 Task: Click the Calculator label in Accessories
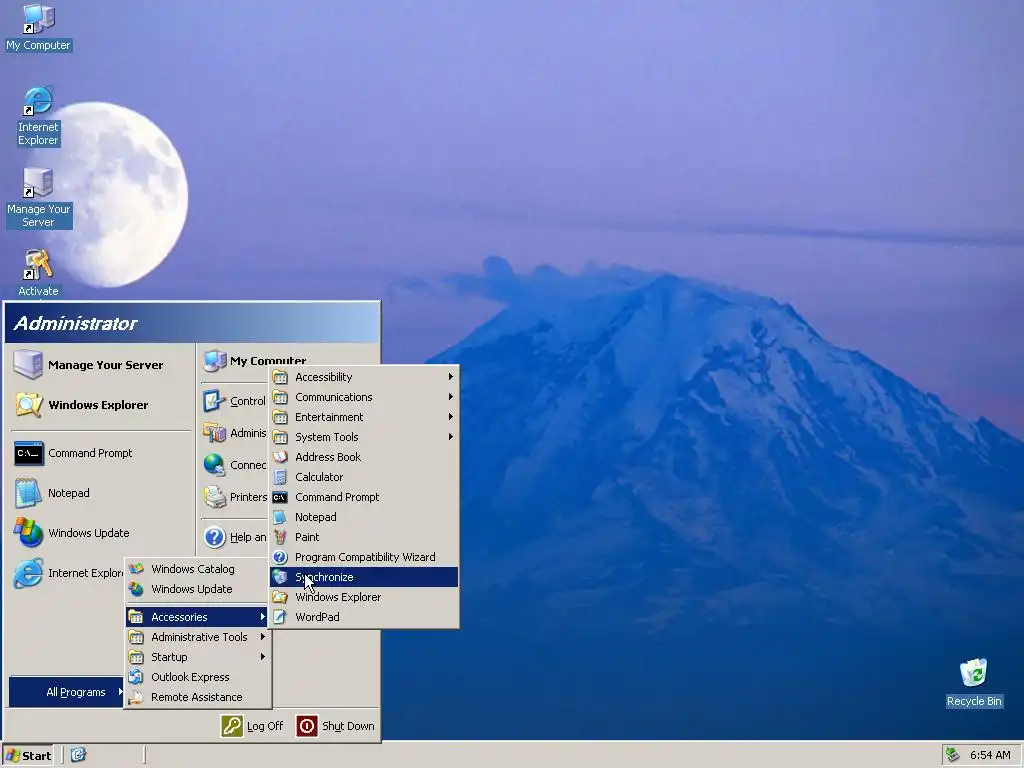point(319,477)
